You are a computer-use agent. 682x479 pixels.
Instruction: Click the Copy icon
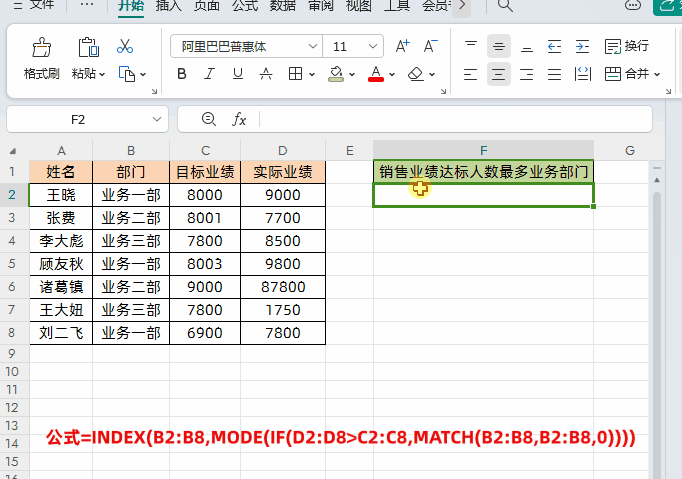[127, 74]
